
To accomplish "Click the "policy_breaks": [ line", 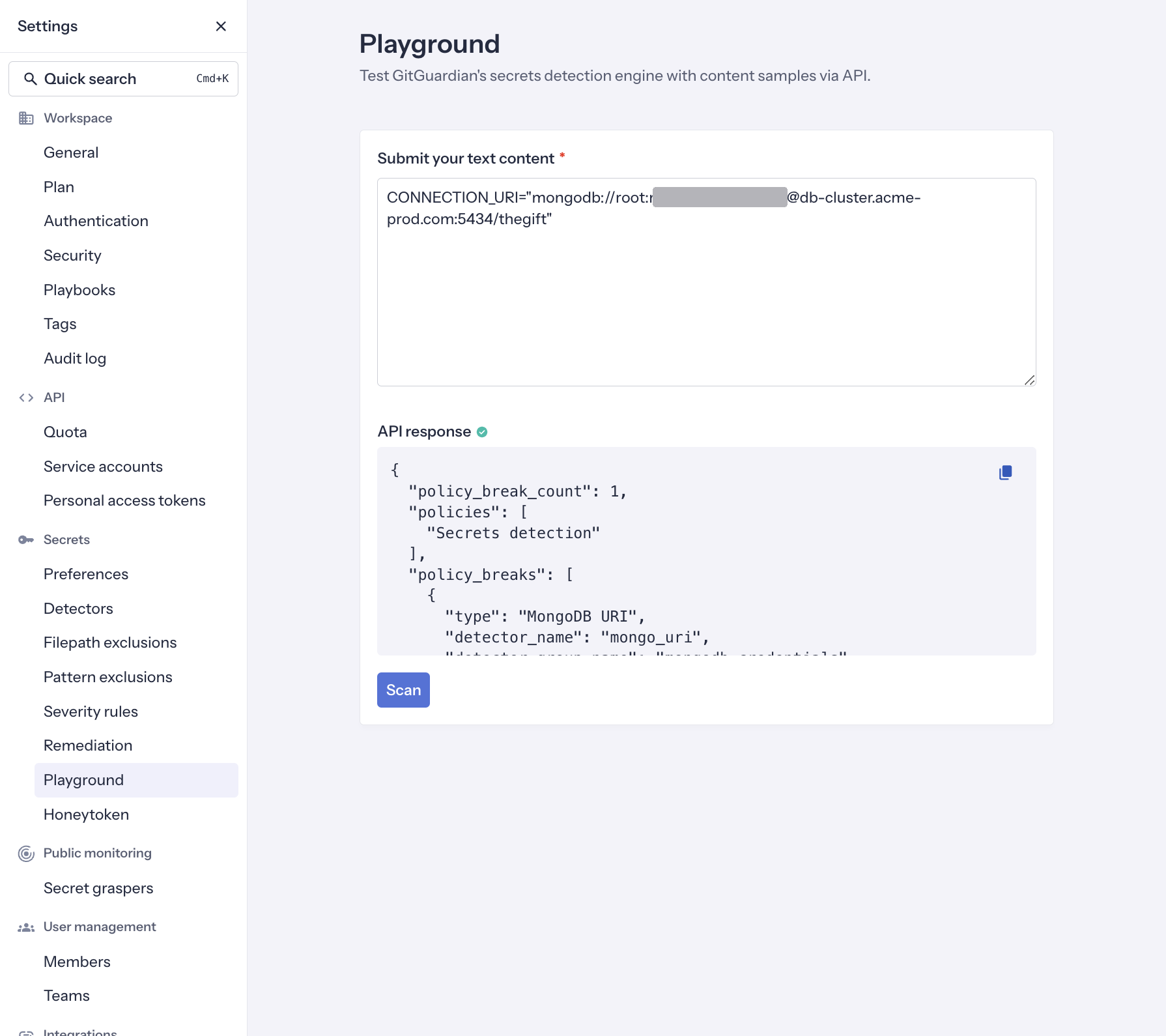I will (x=491, y=575).
